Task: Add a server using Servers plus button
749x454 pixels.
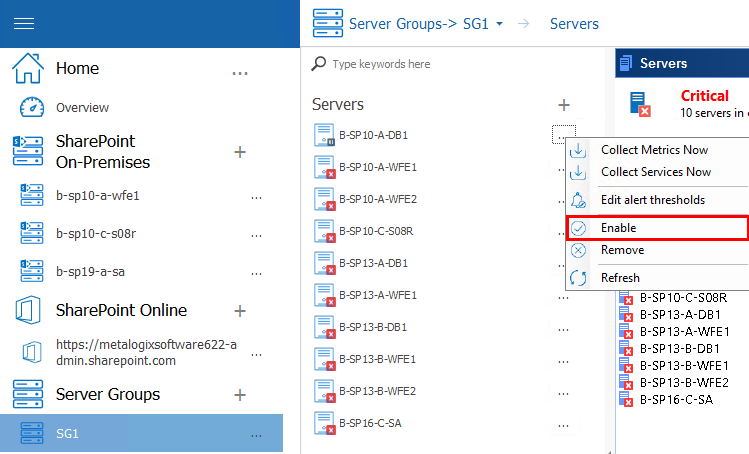Action: (x=564, y=105)
